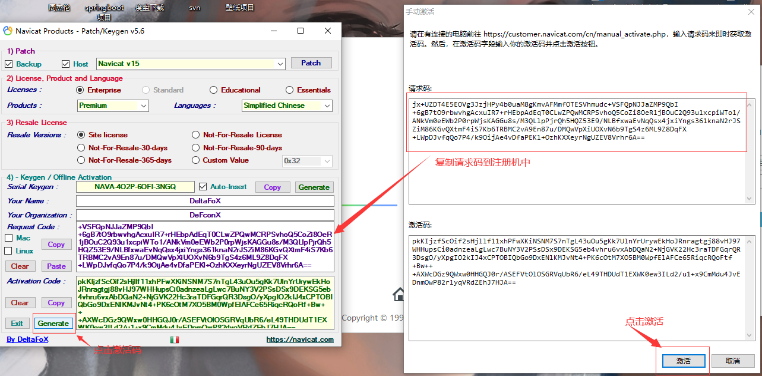The image size is (762, 376).
Task: Click the Exit button
Action: pyautogui.click(x=17, y=323)
